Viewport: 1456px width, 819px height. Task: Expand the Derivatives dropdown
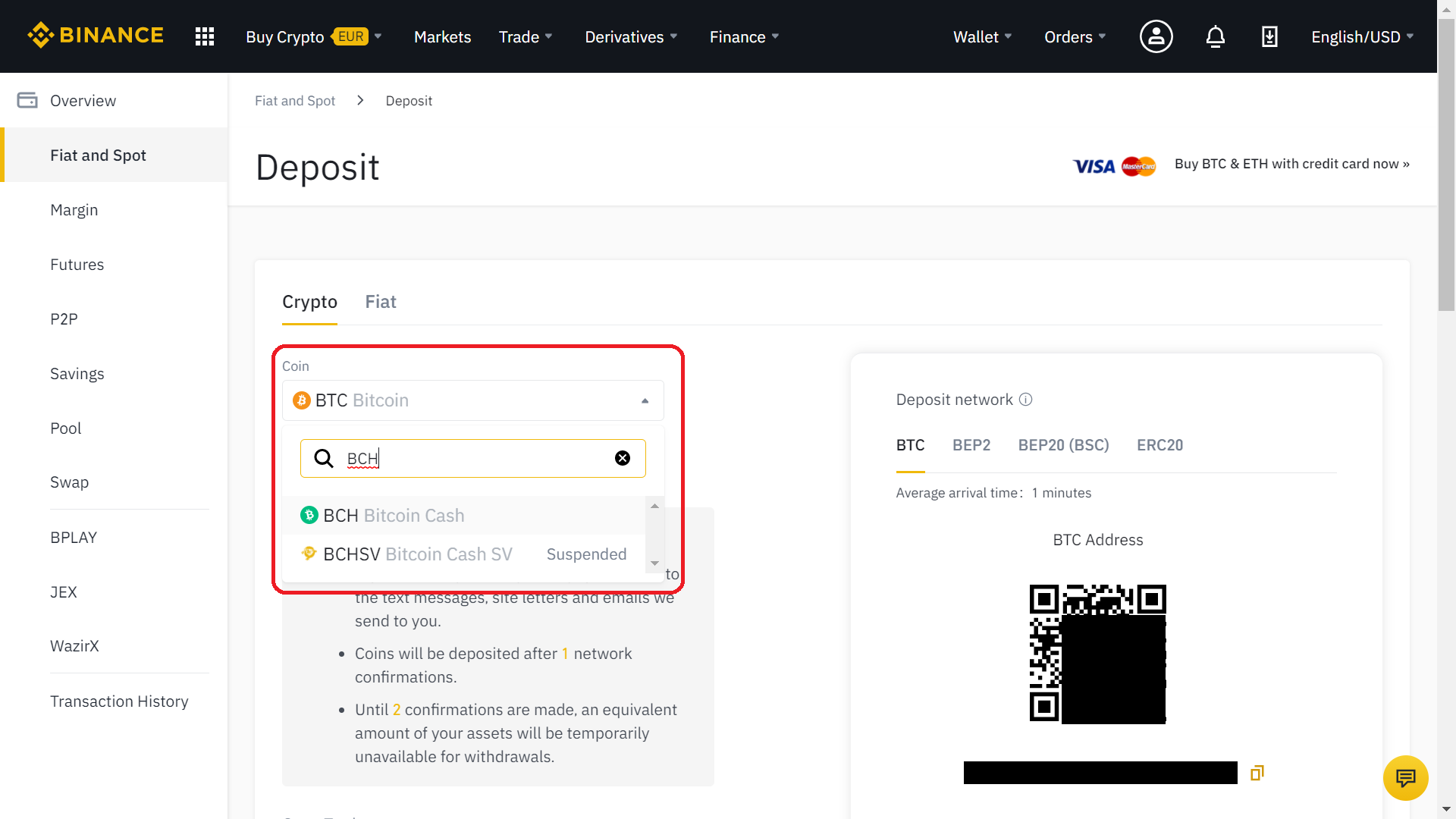[x=631, y=36]
